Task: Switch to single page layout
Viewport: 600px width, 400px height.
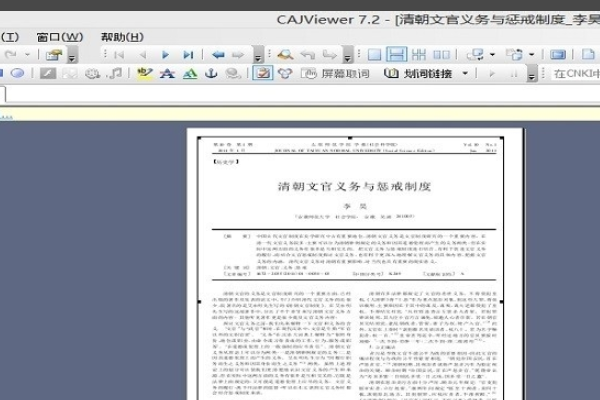Action: tap(374, 55)
